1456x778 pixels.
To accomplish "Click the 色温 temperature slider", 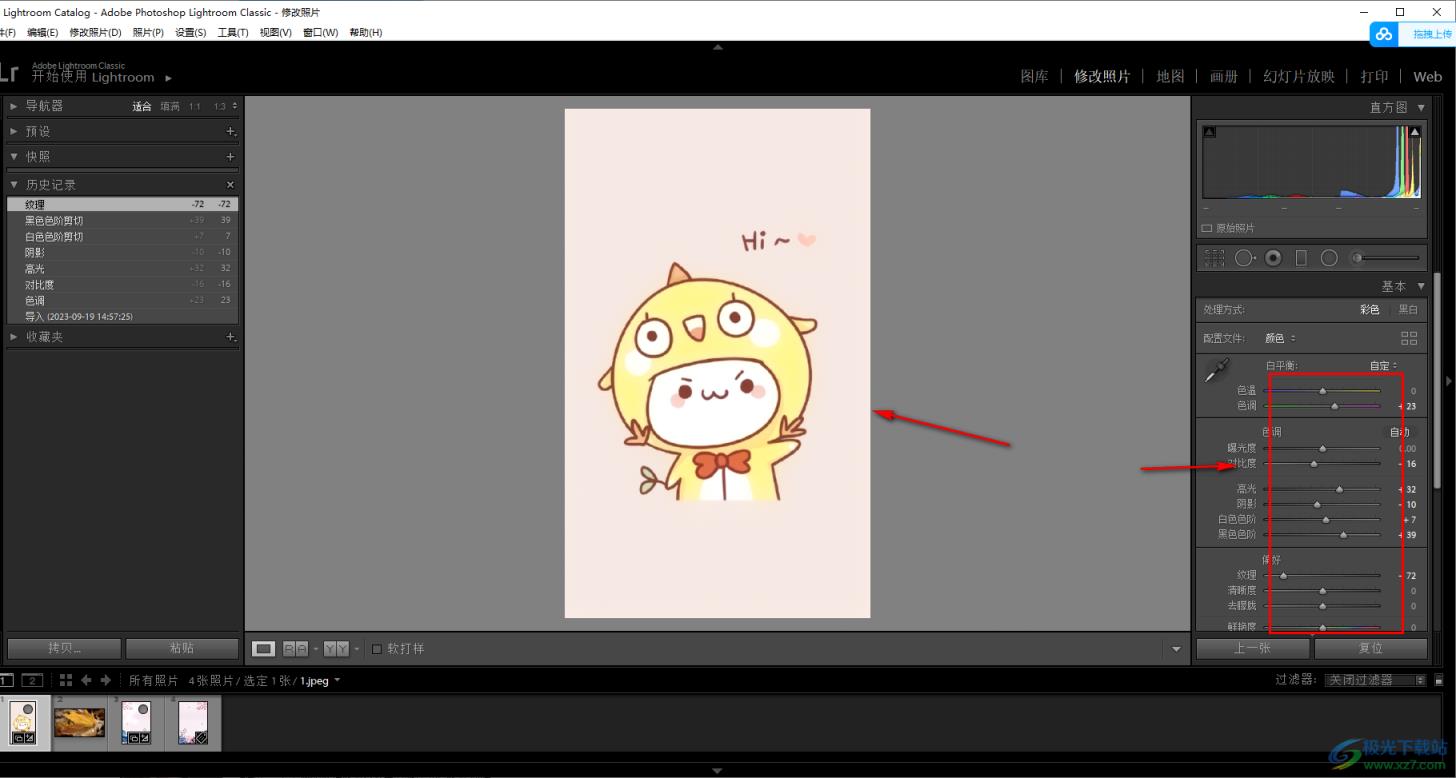I will pos(1322,391).
